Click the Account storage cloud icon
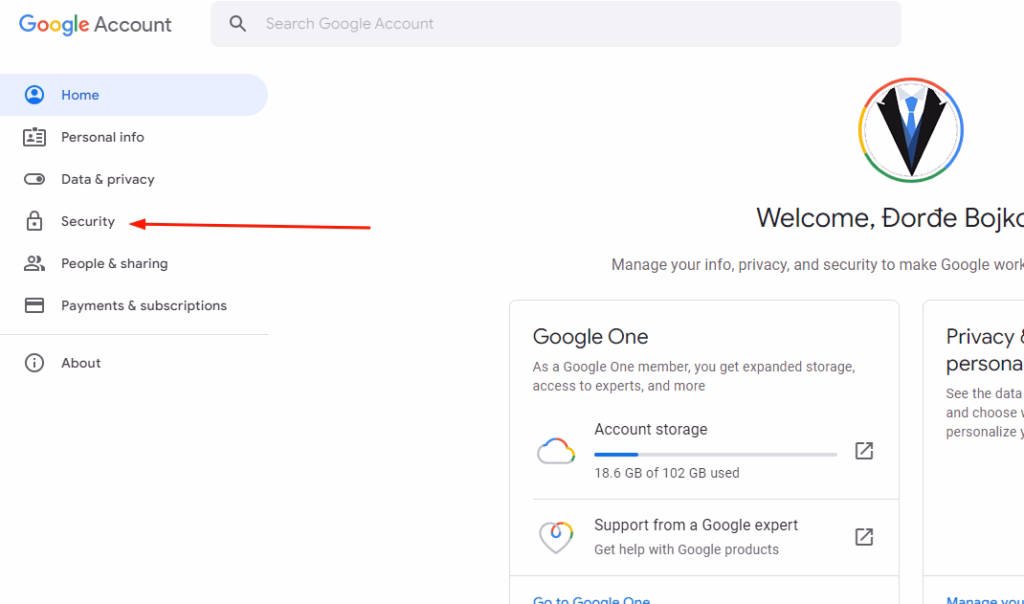The width and height of the screenshot is (1024, 604). coord(556,451)
